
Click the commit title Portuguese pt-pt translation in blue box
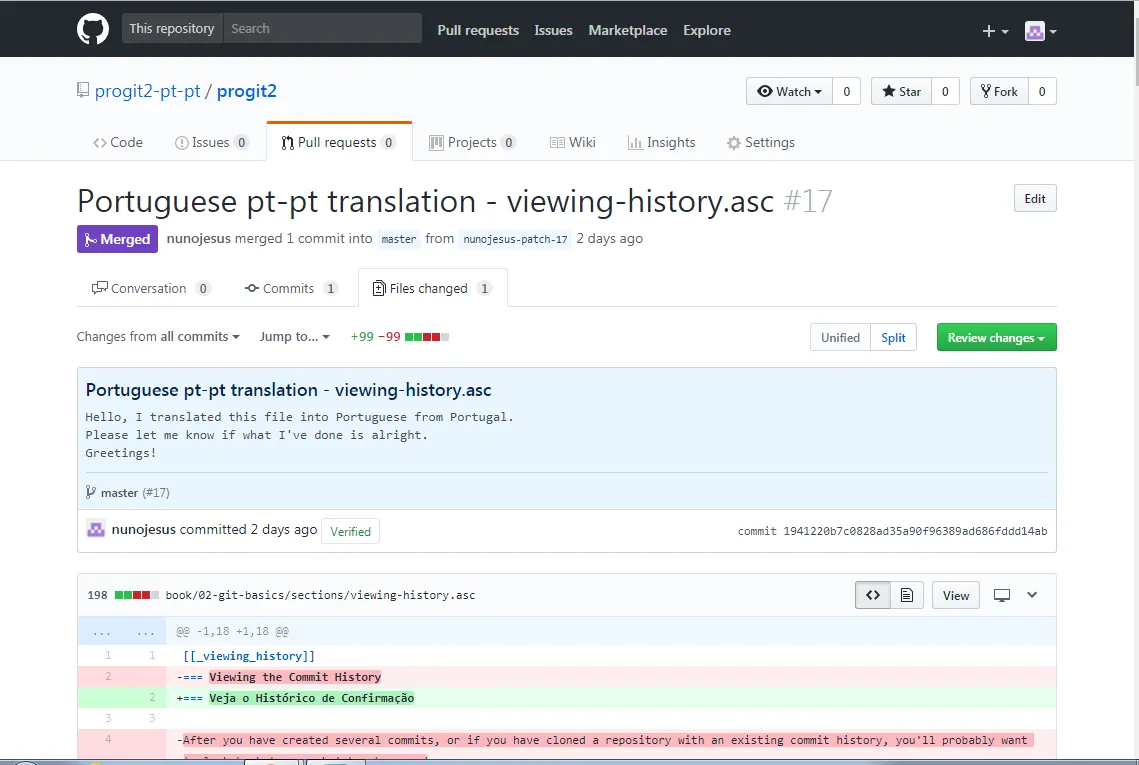pyautogui.click(x=288, y=389)
